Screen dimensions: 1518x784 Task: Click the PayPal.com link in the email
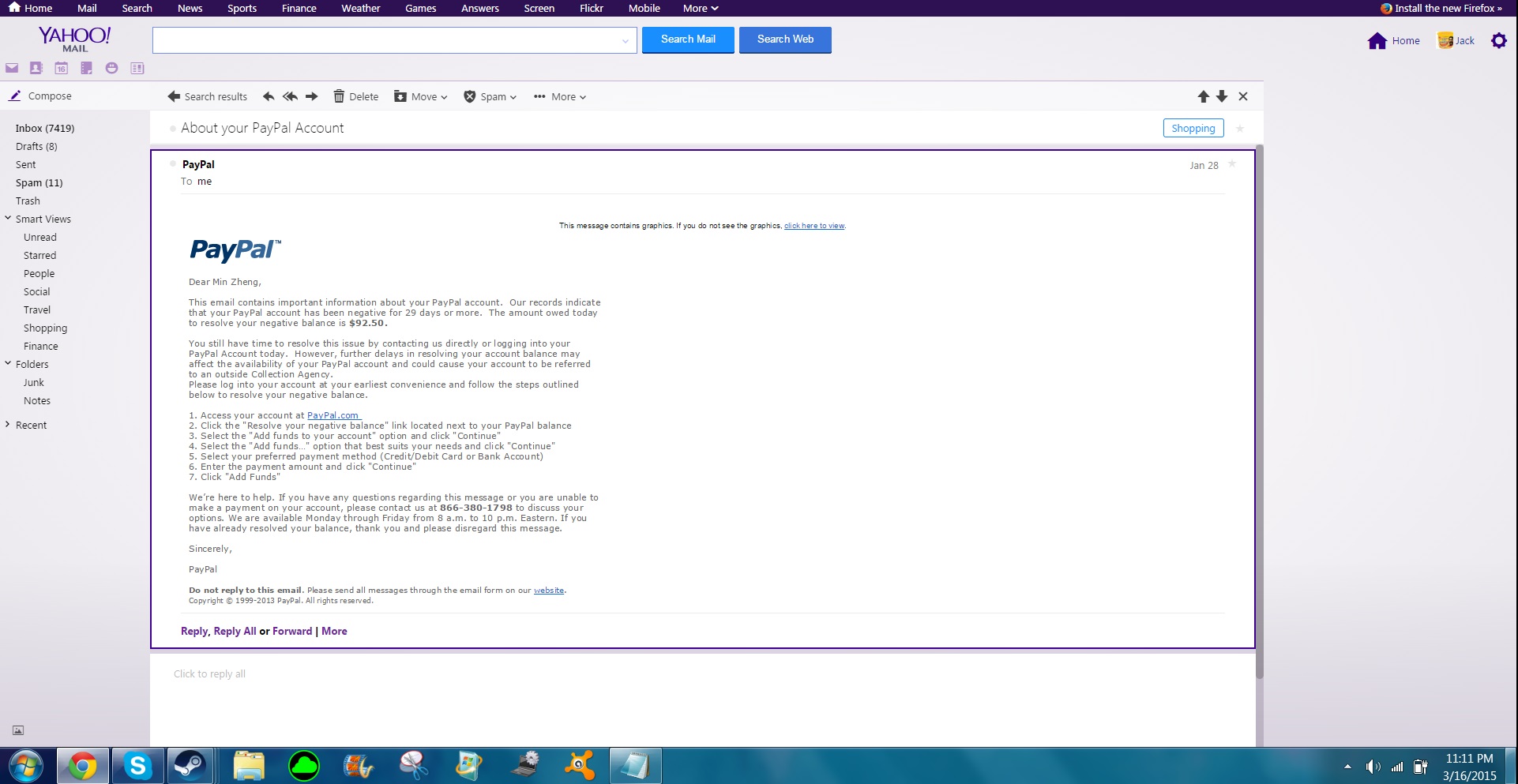coord(333,415)
